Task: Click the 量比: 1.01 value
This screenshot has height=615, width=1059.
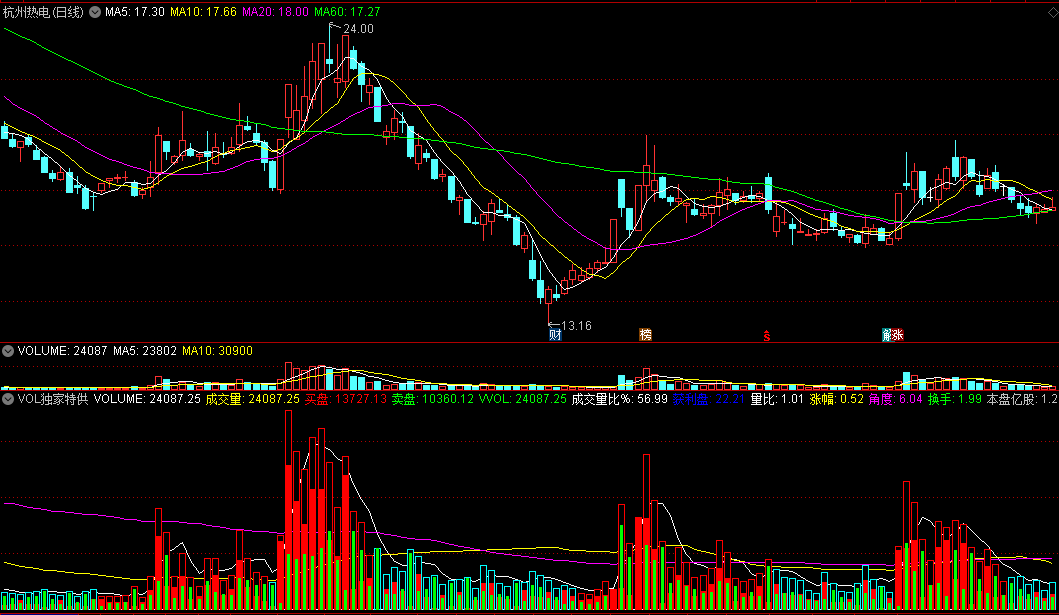Action: [x=777, y=399]
